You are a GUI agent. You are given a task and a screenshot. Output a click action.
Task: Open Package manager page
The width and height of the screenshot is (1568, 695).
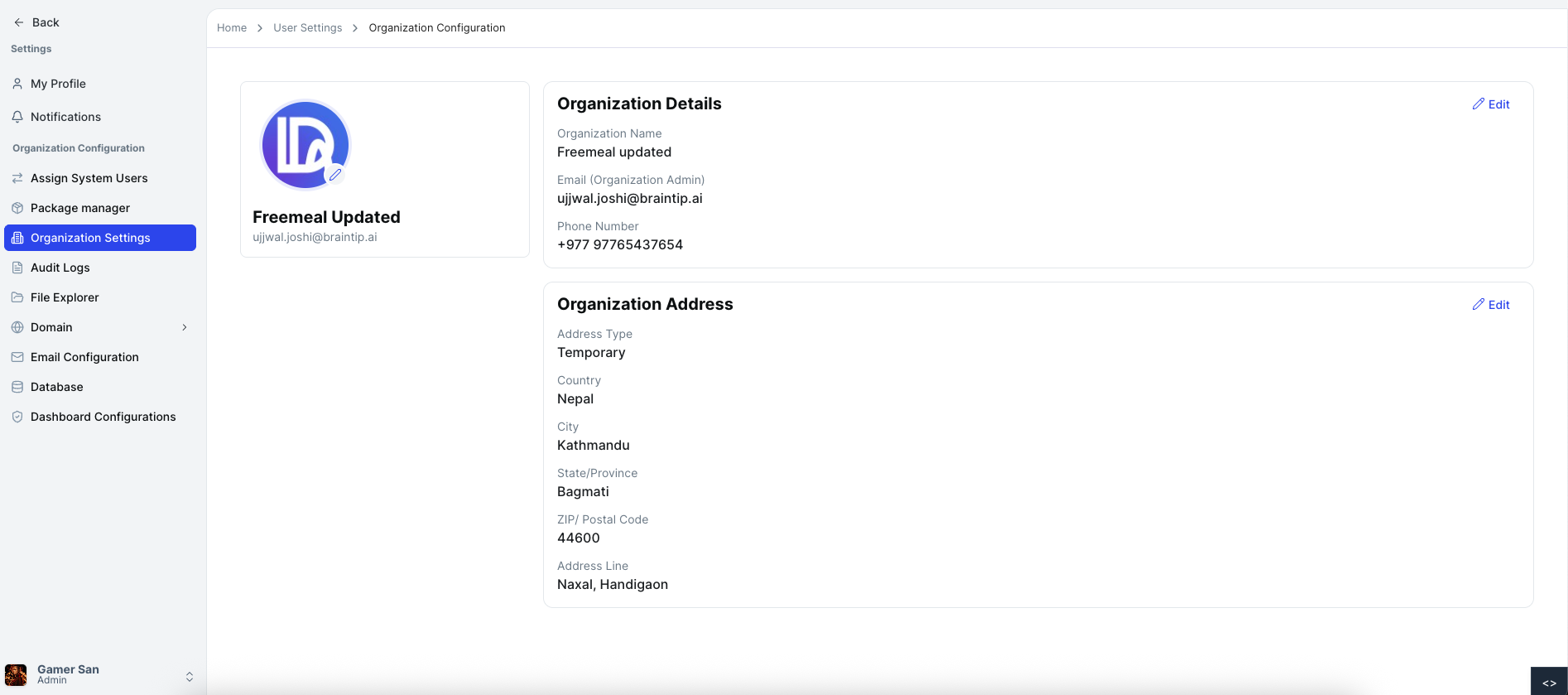(100, 208)
